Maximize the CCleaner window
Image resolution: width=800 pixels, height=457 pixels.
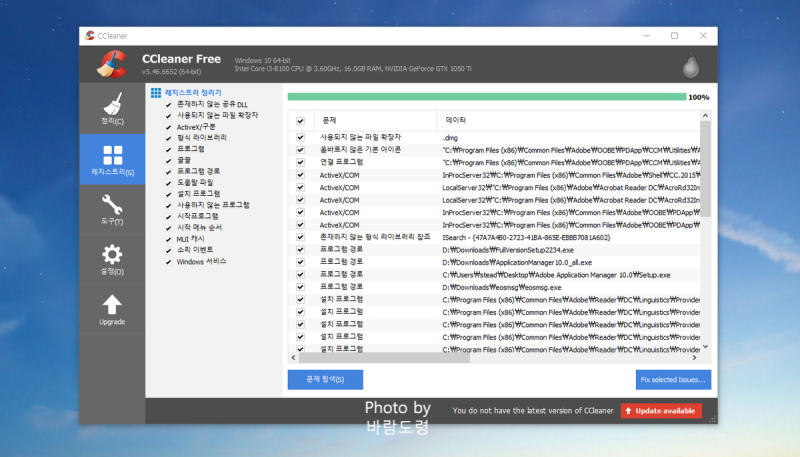pos(674,36)
